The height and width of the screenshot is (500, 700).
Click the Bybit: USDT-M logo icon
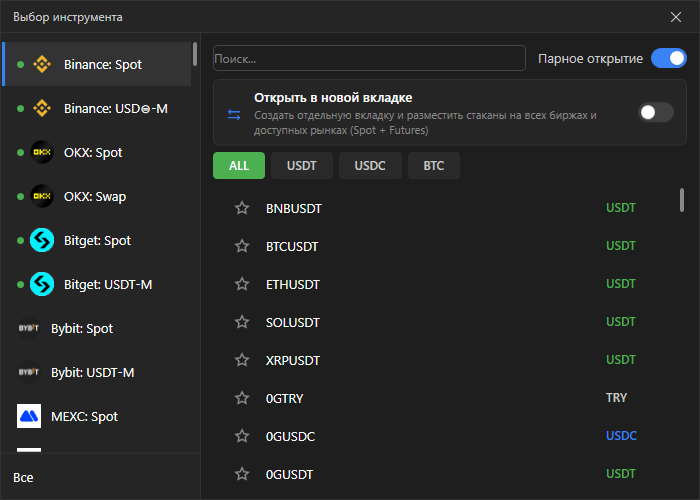tap(29, 372)
